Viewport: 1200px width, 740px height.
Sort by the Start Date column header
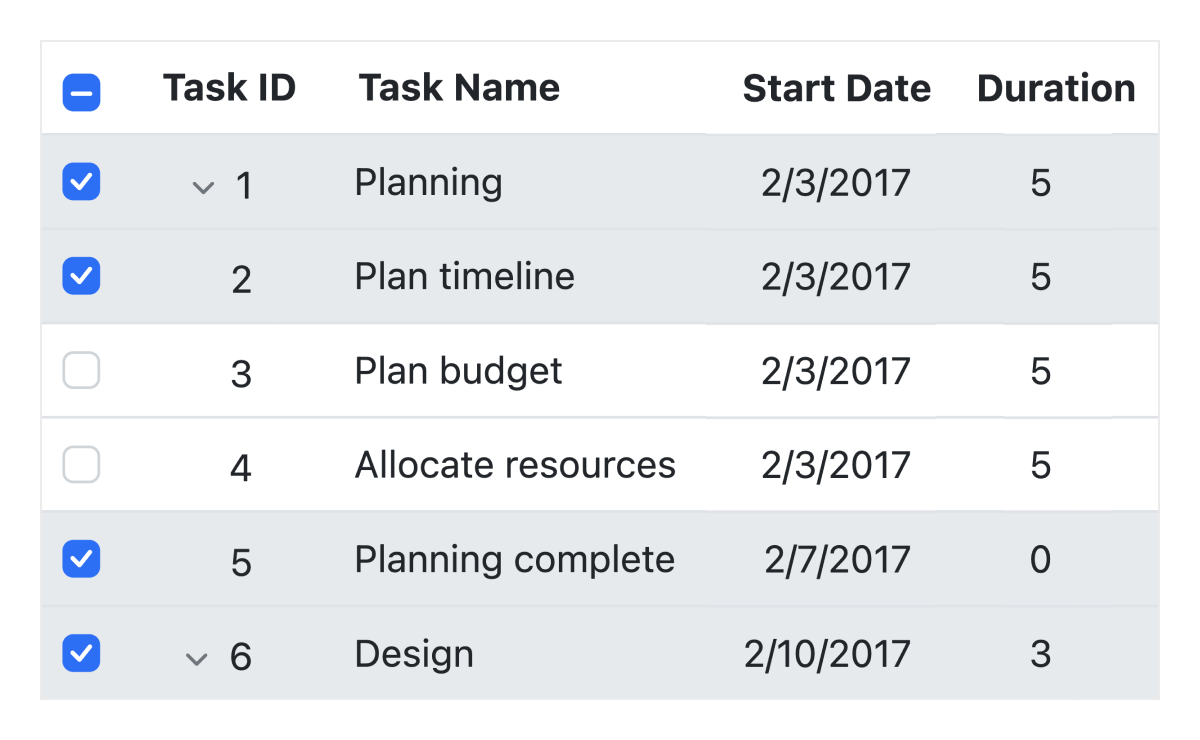[x=836, y=89]
